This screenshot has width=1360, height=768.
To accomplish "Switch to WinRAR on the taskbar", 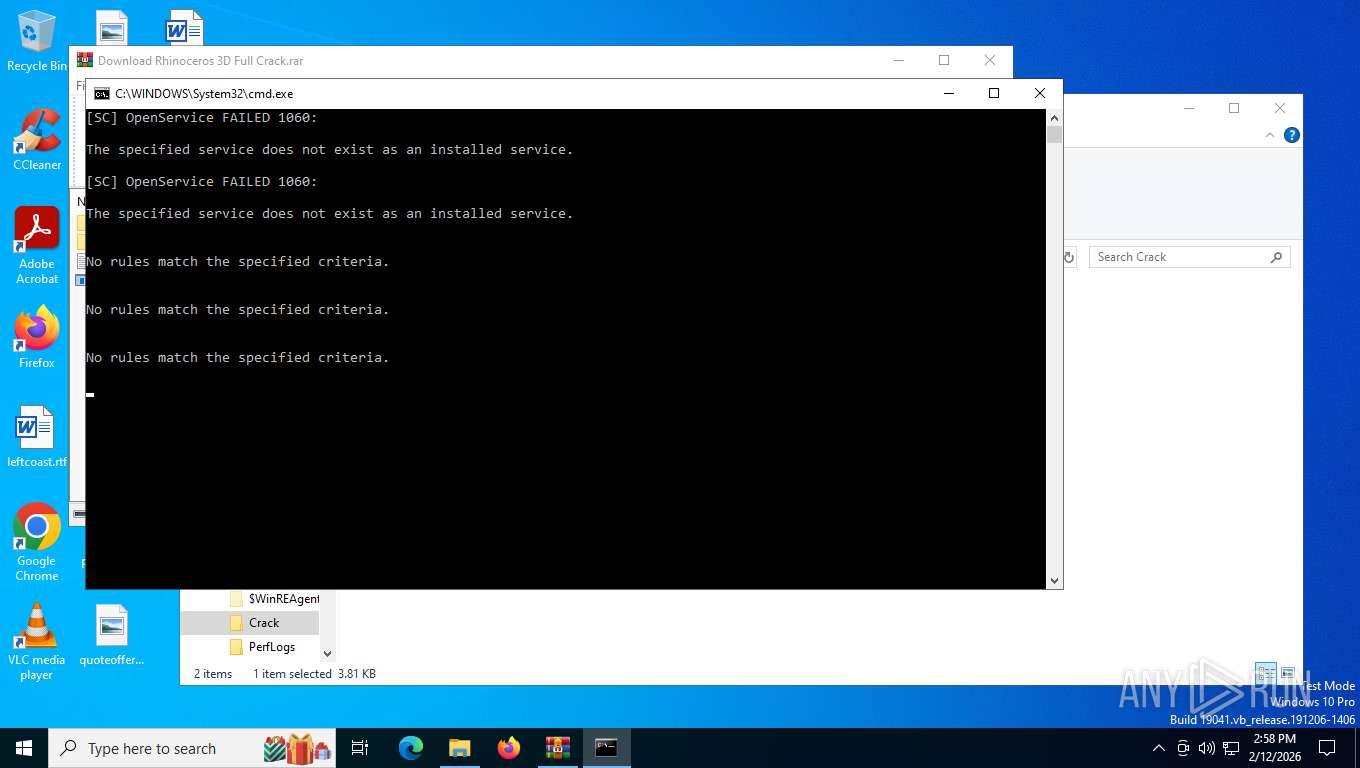I will tap(557, 748).
